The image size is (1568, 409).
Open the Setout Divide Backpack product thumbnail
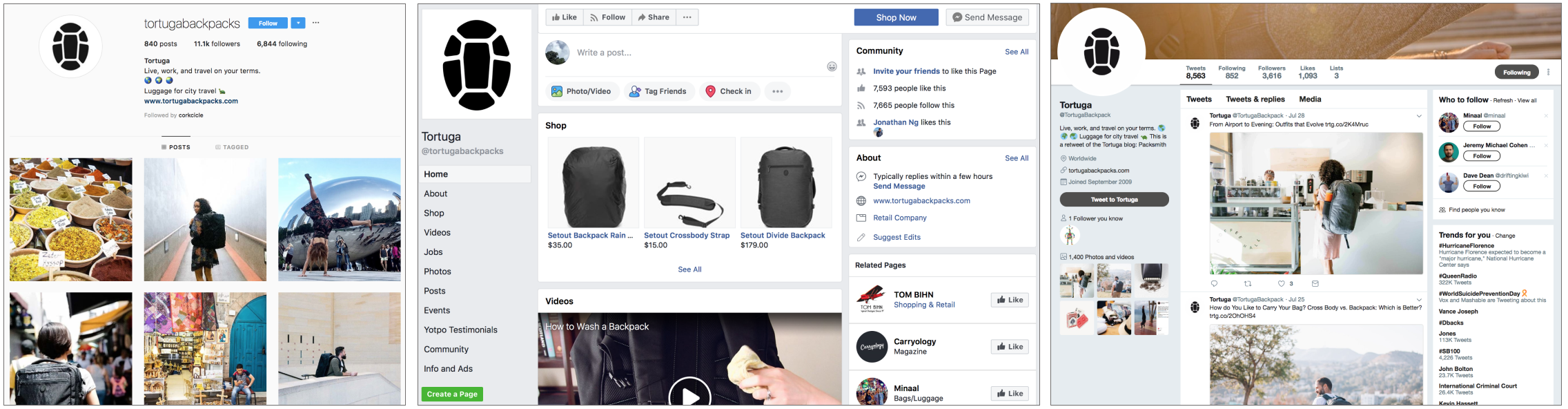pos(785,182)
